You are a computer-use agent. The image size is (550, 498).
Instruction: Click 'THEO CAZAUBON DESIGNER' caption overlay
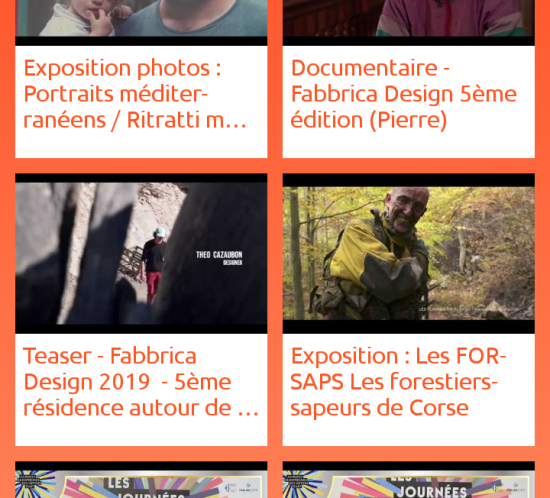pyautogui.click(x=219, y=258)
